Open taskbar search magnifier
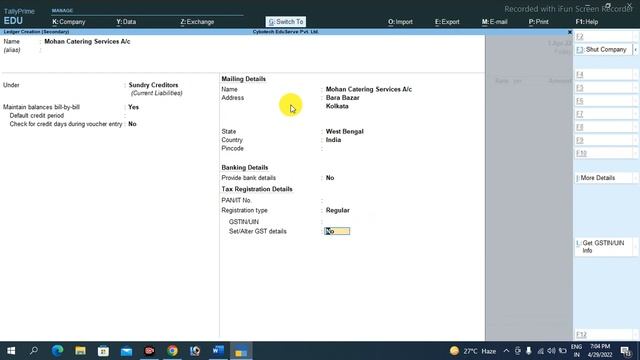The width and height of the screenshot is (640, 360). click(x=34, y=351)
